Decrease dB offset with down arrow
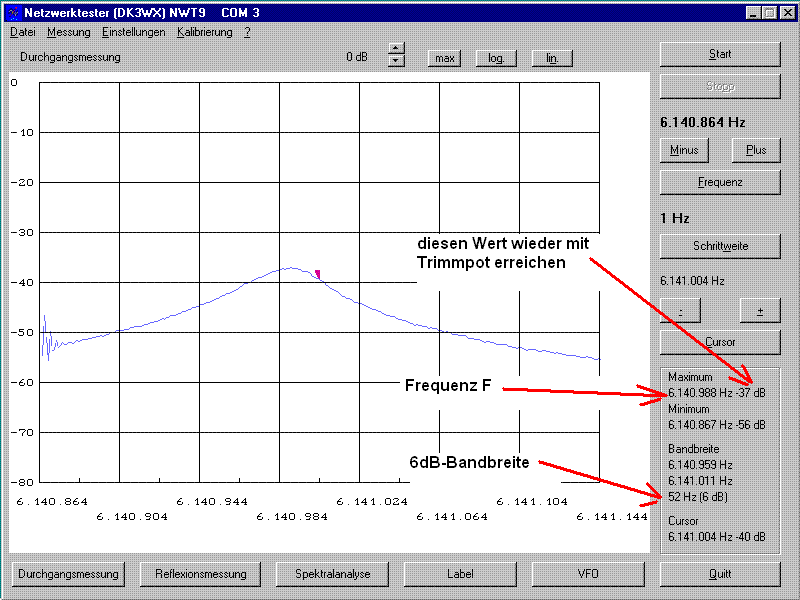Viewport: 800px width, 600px height. [x=396, y=62]
